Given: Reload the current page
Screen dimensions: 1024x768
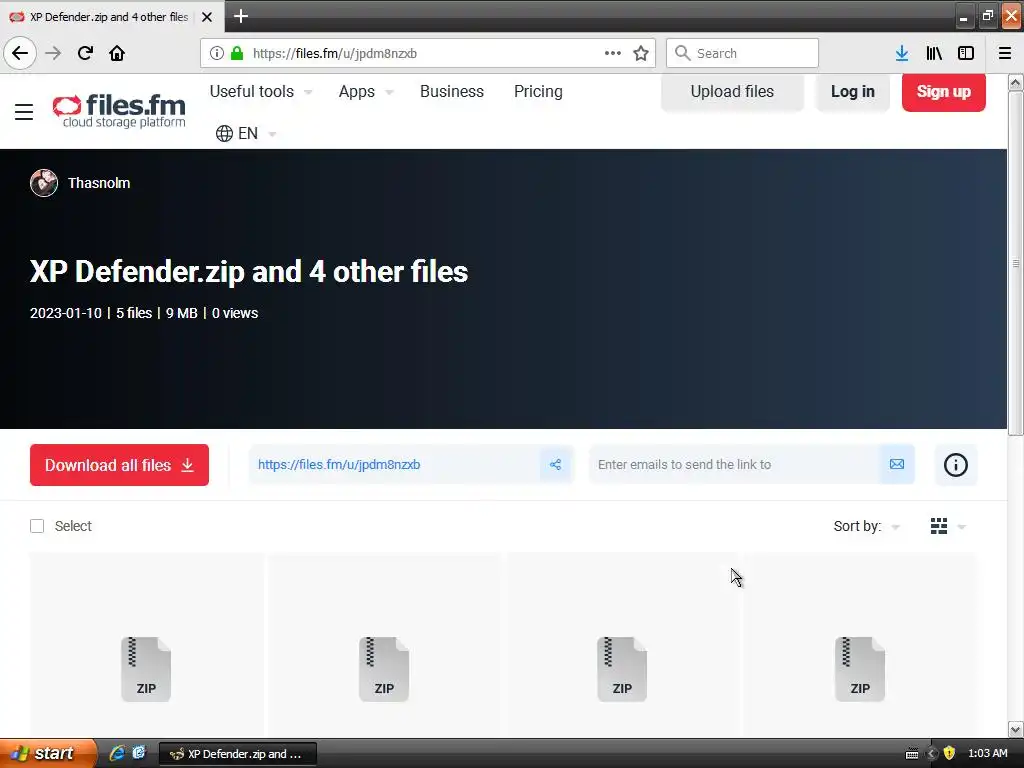Looking at the screenshot, I should point(85,53).
